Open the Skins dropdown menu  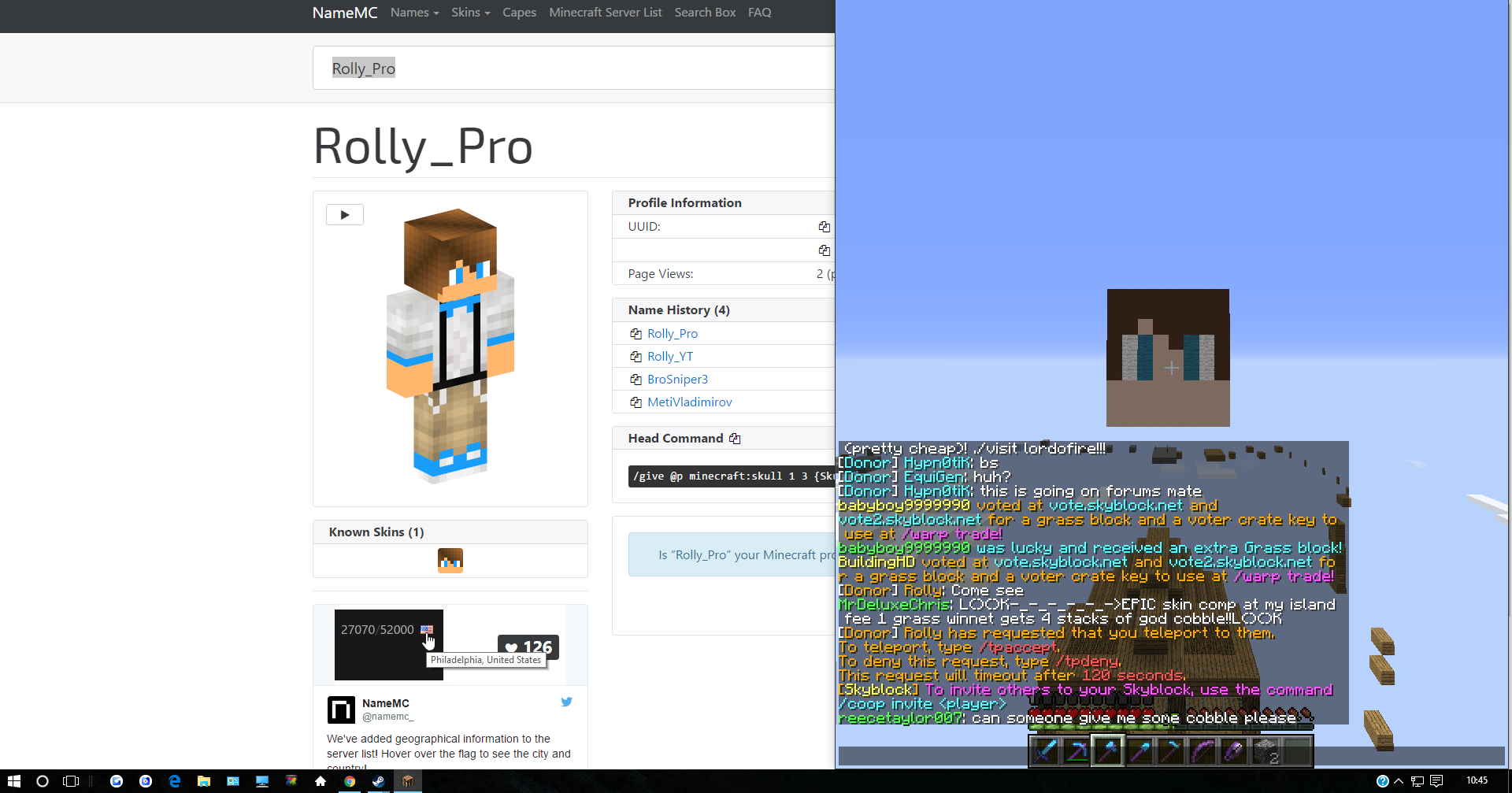pos(471,13)
